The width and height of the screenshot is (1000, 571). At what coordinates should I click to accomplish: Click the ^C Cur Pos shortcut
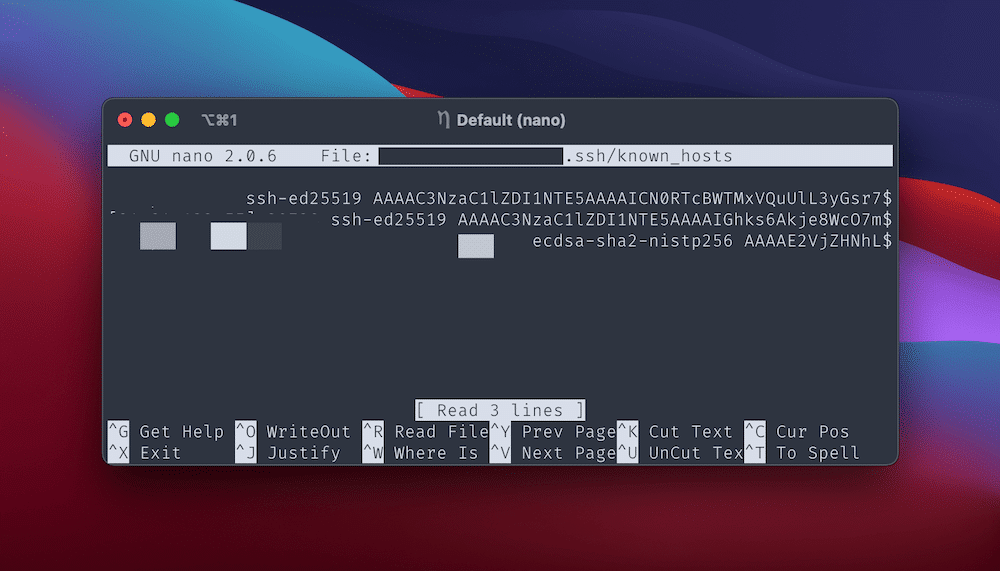[797, 432]
